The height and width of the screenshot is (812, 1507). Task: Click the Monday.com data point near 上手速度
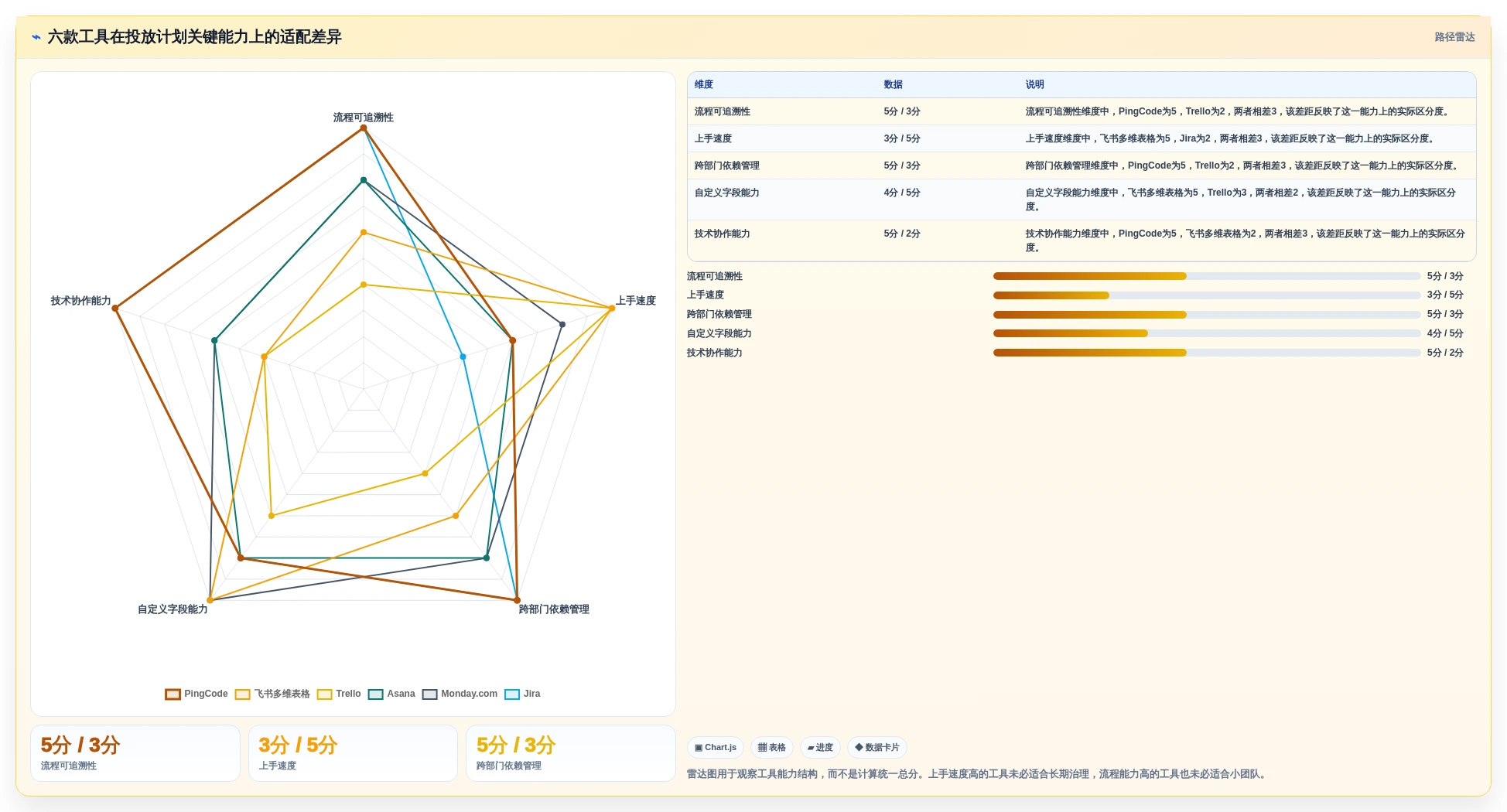[x=562, y=325]
